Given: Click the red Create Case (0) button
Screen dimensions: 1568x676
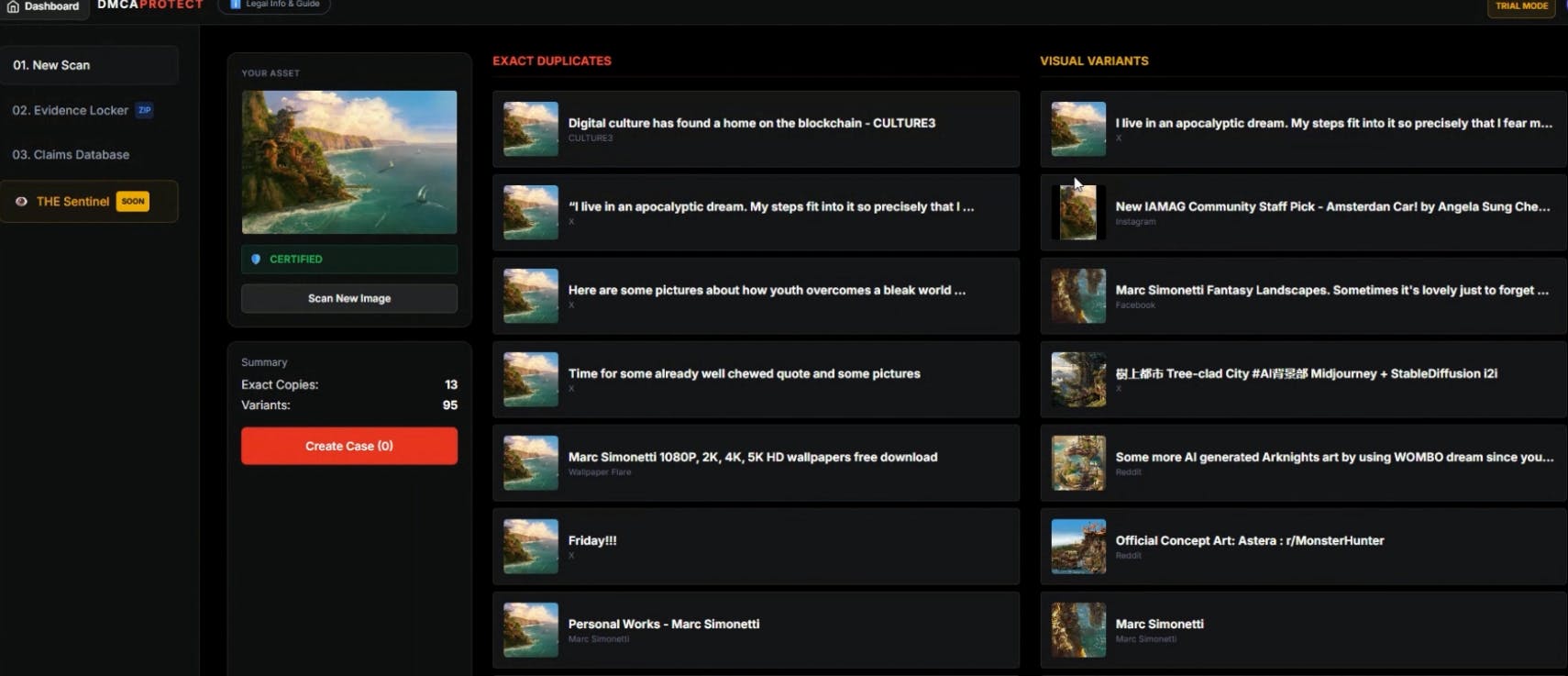Looking at the screenshot, I should (x=349, y=446).
